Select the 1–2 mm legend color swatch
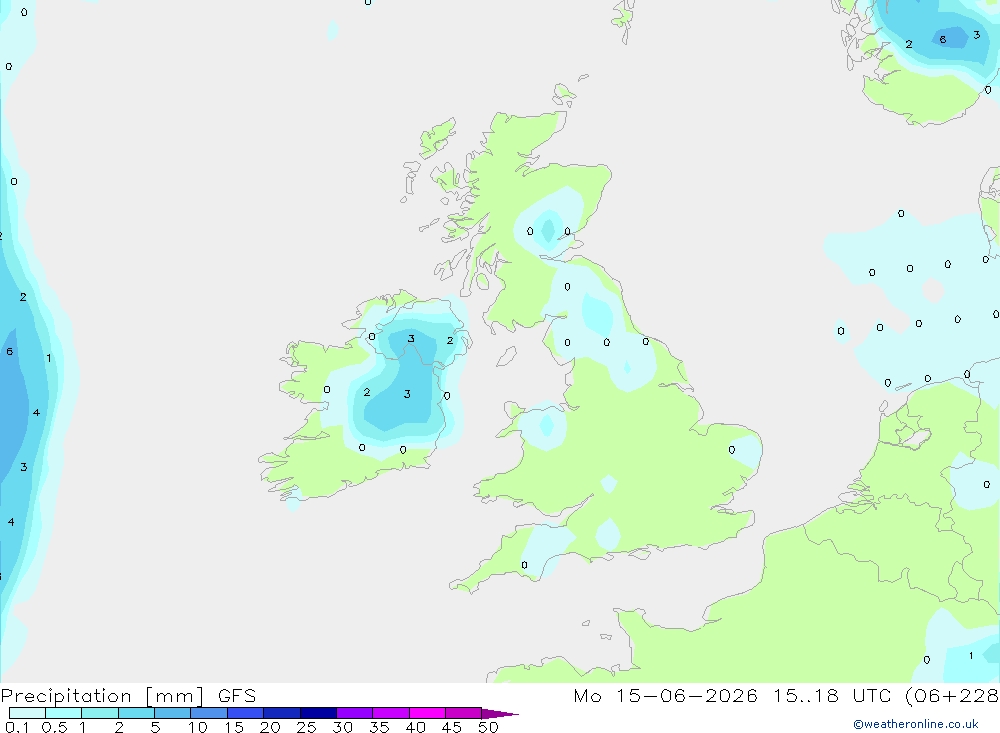 pos(100,713)
